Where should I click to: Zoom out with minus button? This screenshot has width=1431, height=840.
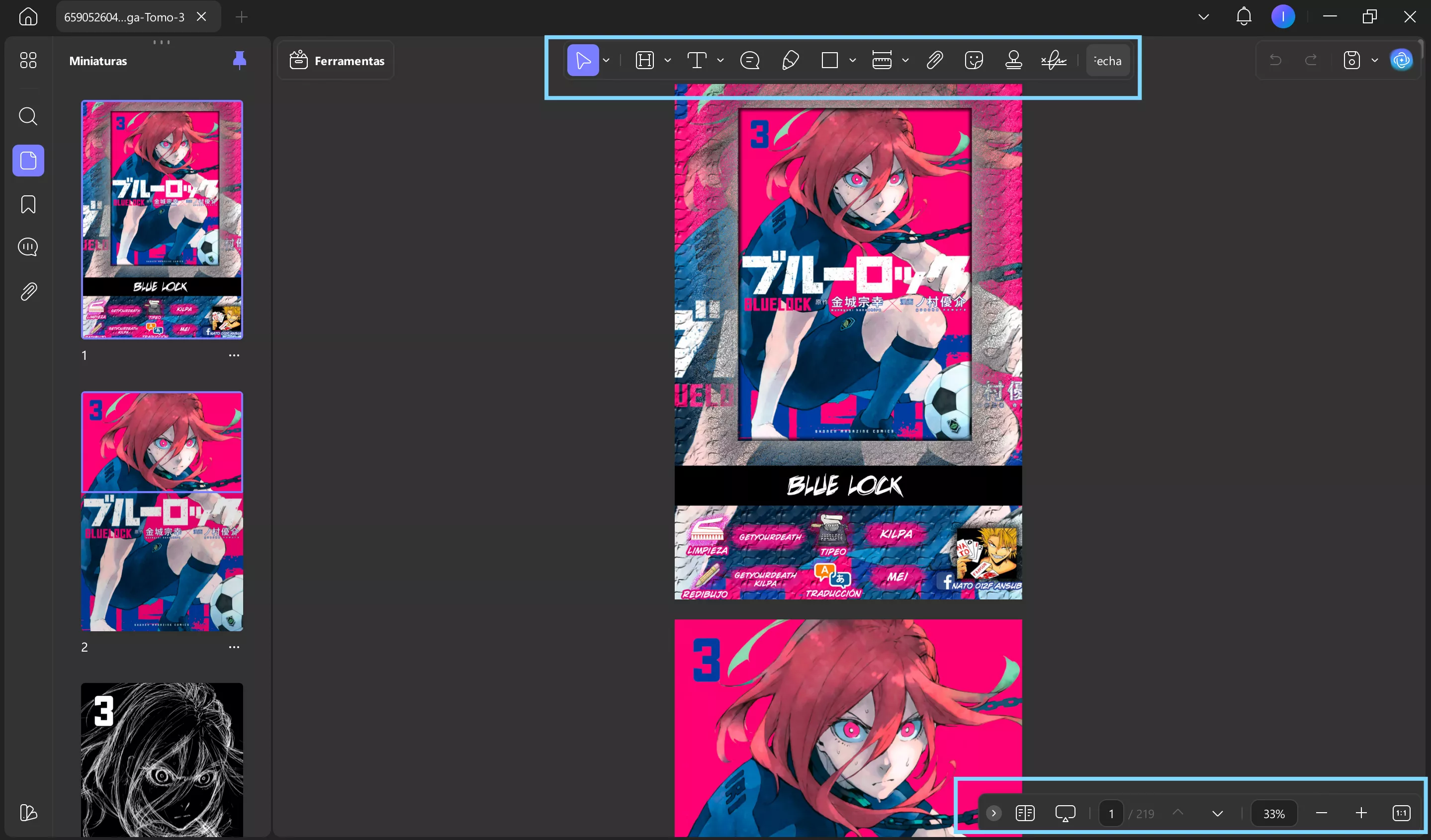tap(1321, 813)
